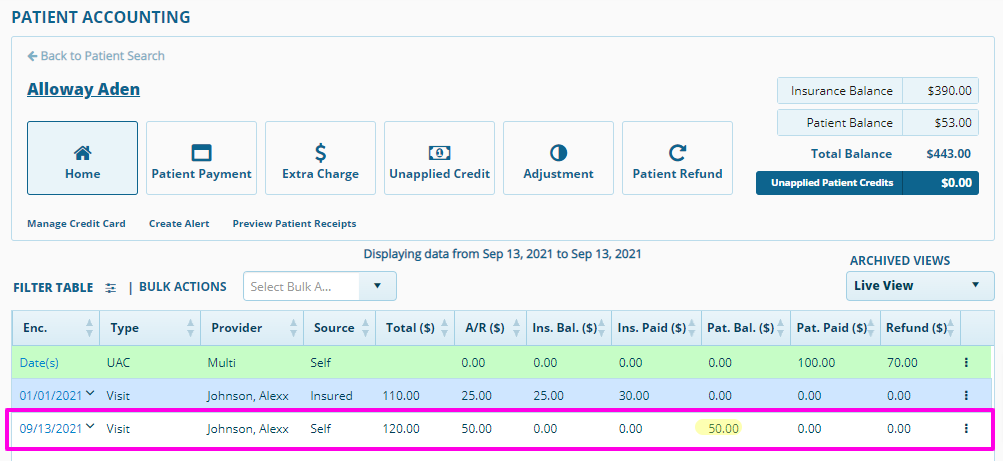Open row menu for UAC row

pyautogui.click(x=966, y=363)
